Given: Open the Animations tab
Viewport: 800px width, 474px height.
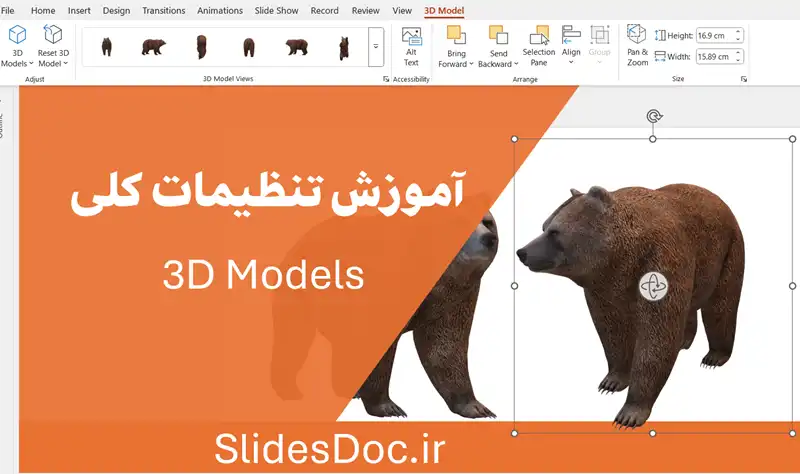Looking at the screenshot, I should pyautogui.click(x=220, y=10).
